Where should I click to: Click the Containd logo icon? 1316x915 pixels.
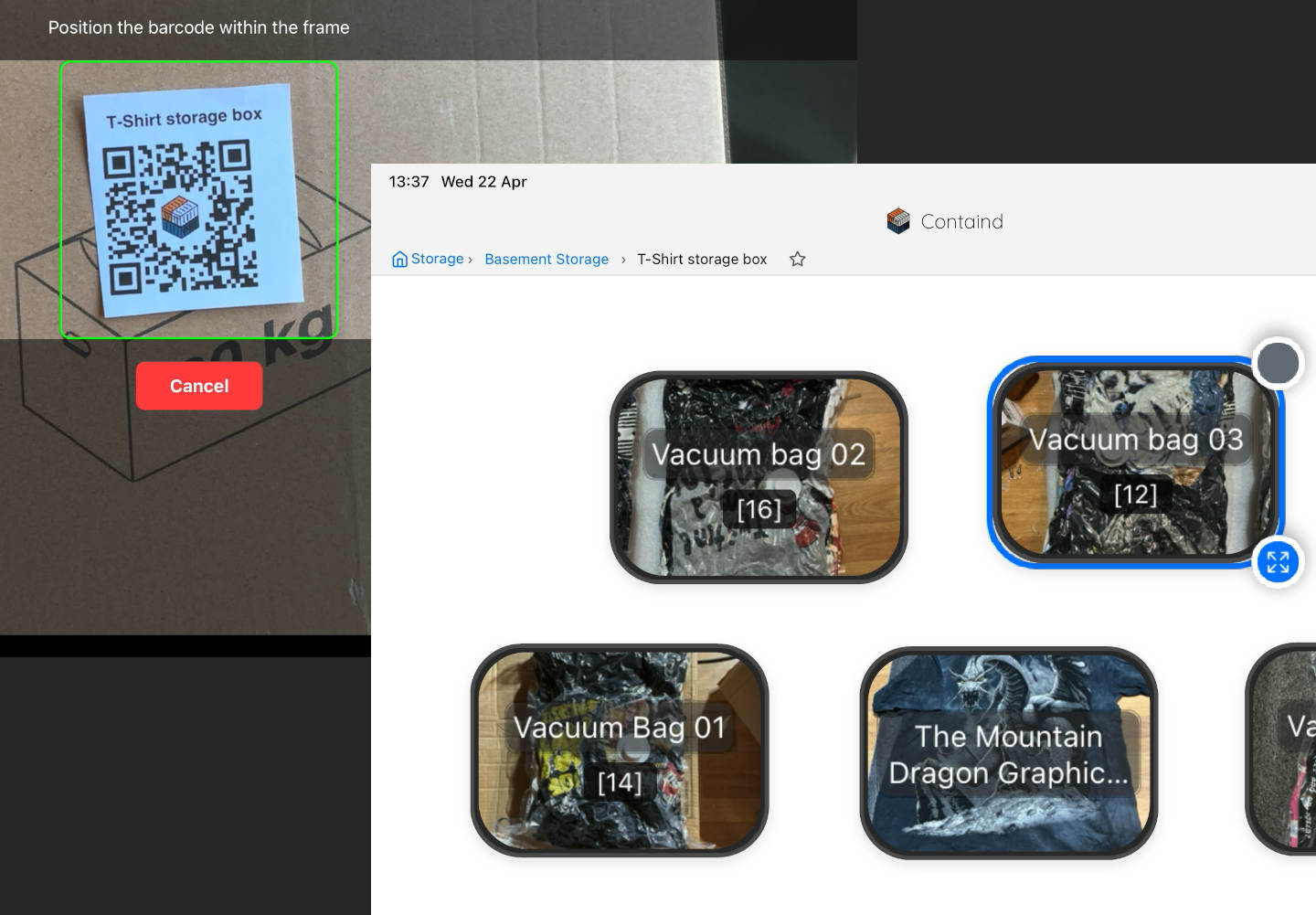(898, 221)
